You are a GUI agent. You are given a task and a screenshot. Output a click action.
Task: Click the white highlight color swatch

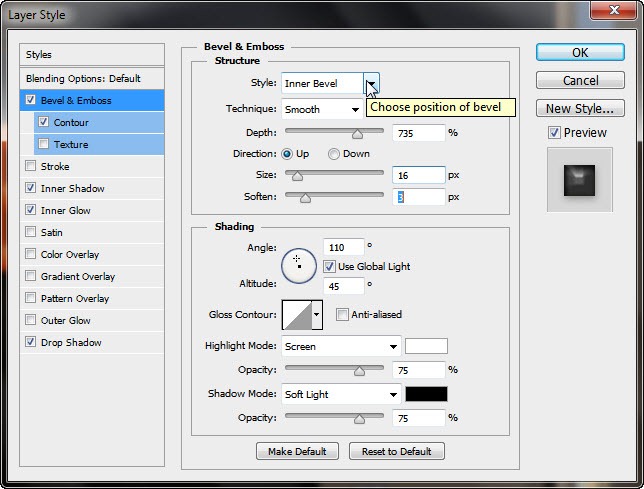(426, 347)
